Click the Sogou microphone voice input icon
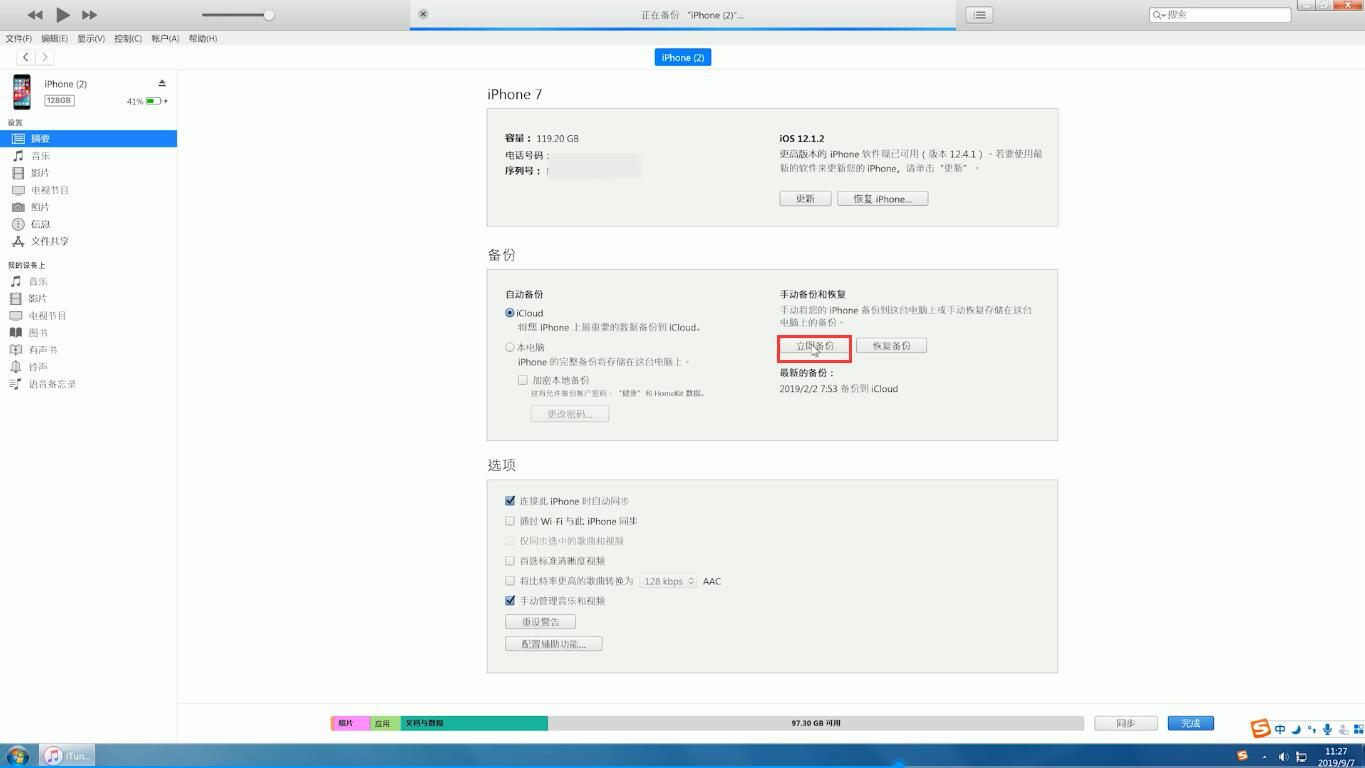 coord(1327,729)
